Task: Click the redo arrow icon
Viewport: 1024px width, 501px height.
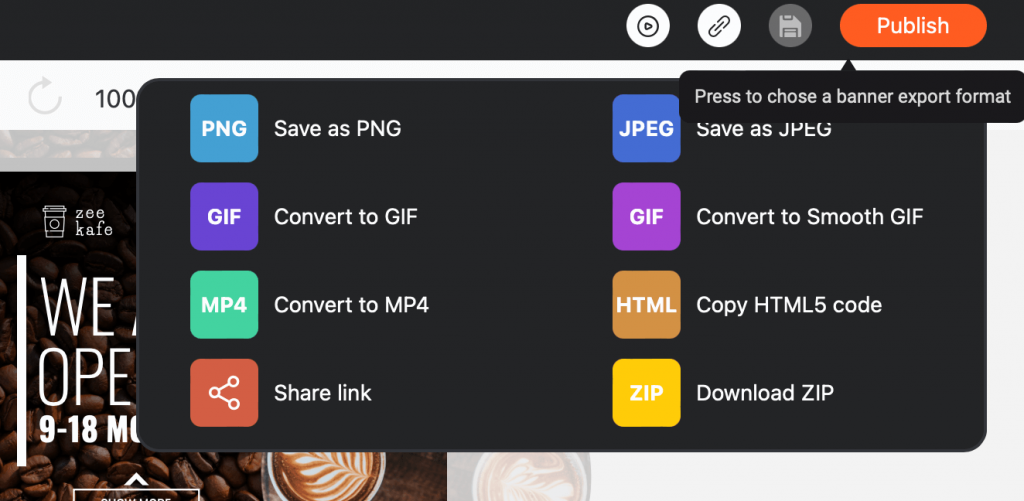Action: tap(45, 97)
